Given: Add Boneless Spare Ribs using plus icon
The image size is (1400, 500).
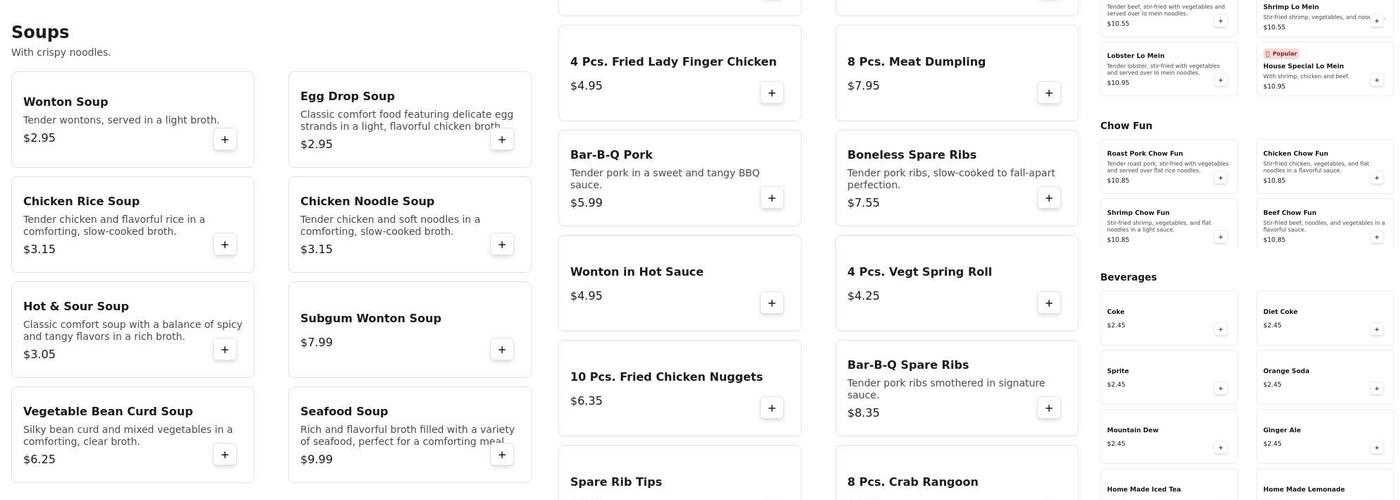Looking at the screenshot, I should [x=1049, y=198].
